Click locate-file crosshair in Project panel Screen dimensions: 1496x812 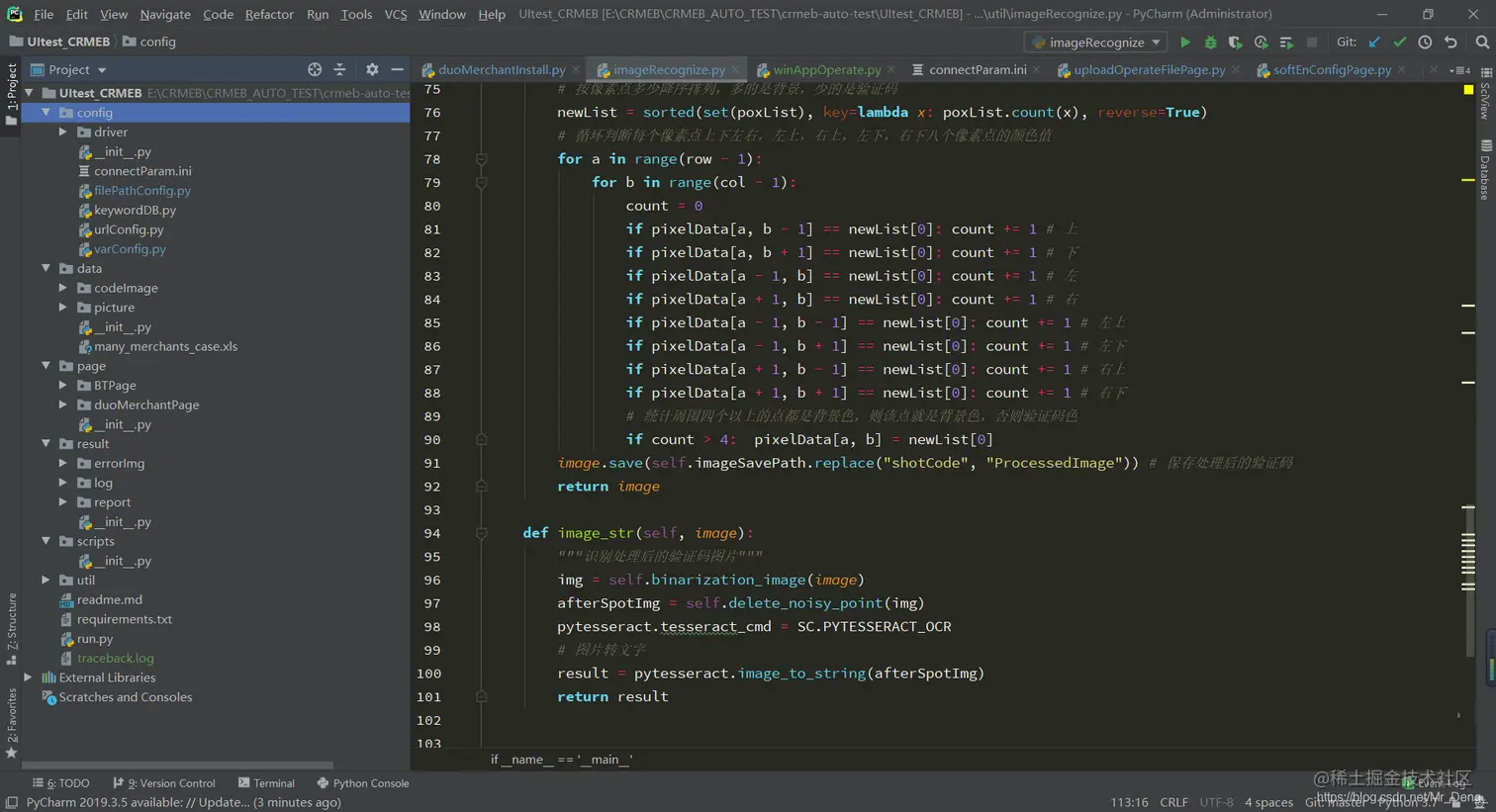click(x=315, y=69)
